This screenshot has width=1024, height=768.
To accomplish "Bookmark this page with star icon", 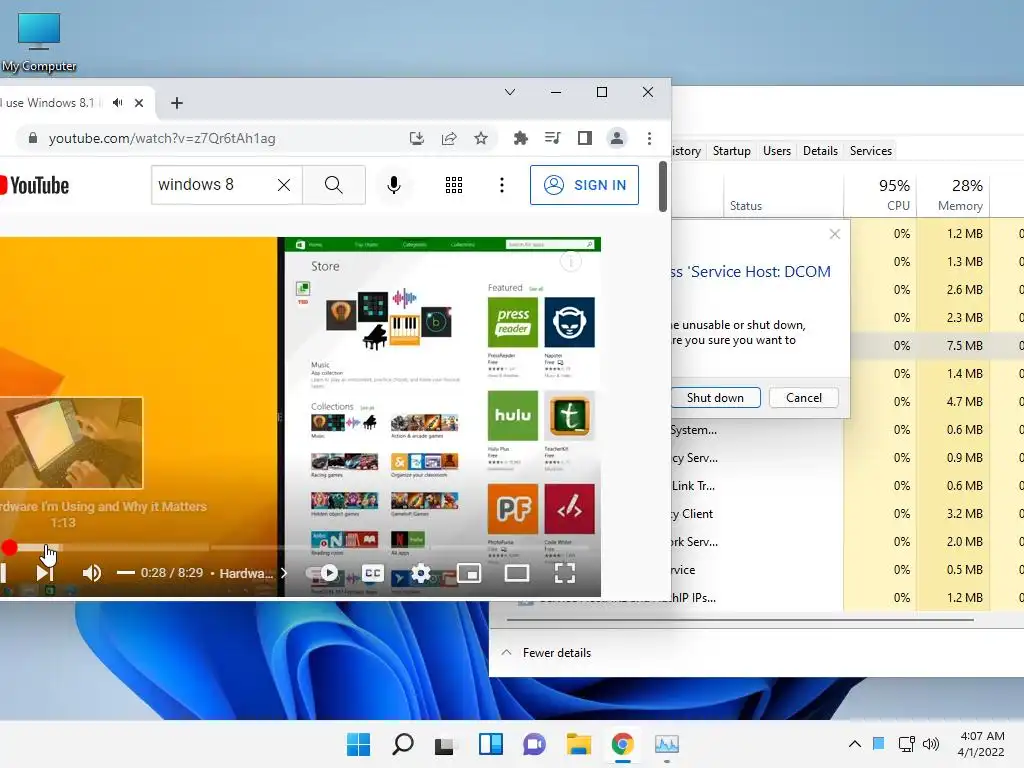I will [481, 138].
